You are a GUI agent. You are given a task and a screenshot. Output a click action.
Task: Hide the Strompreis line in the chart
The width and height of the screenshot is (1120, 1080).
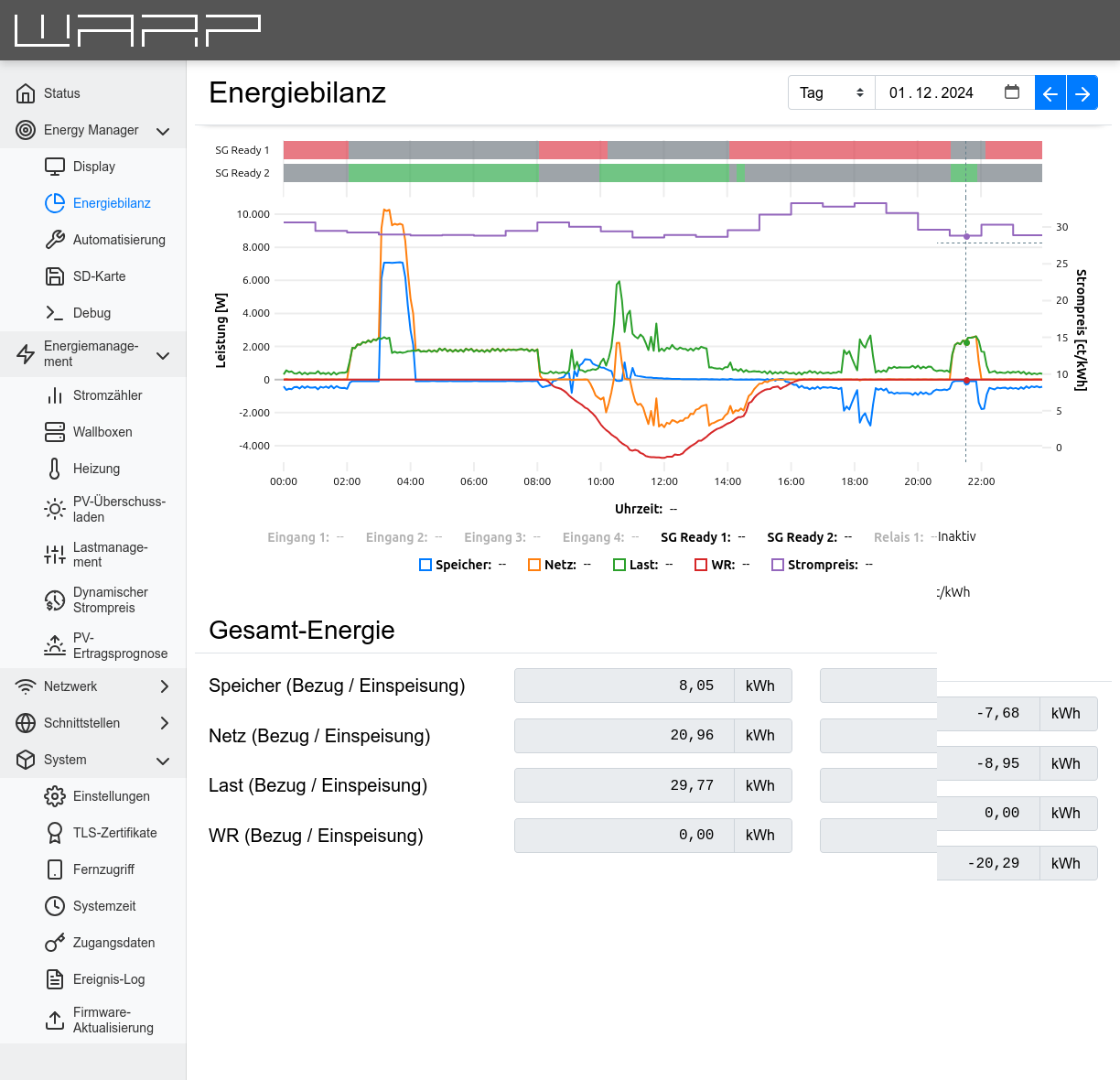[778, 565]
